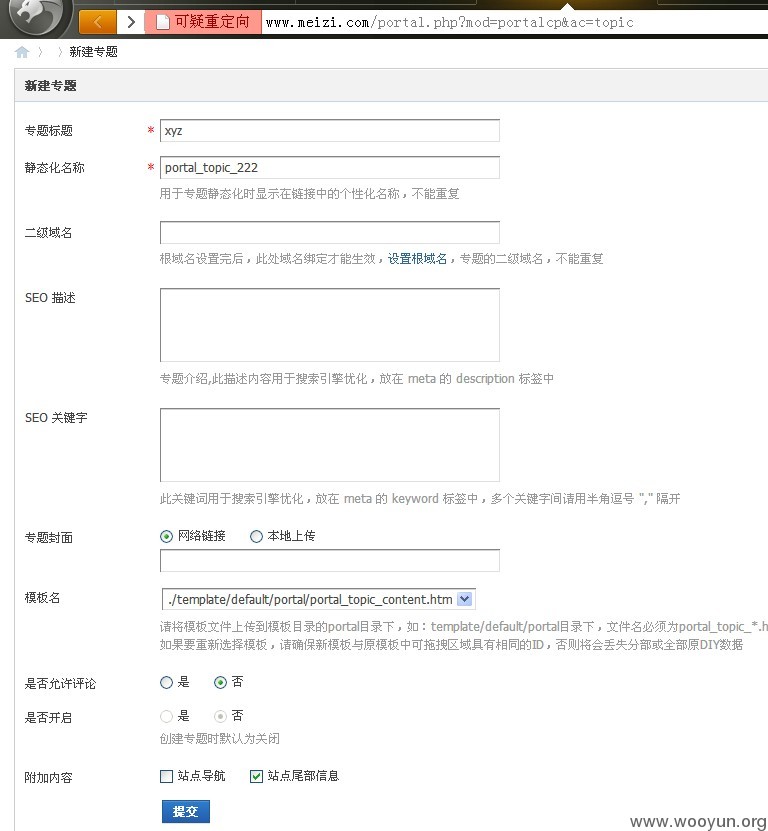Uncheck the 站点尾部信息 checkbox
Image resolution: width=768 pixels, height=831 pixels.
pyautogui.click(x=256, y=776)
